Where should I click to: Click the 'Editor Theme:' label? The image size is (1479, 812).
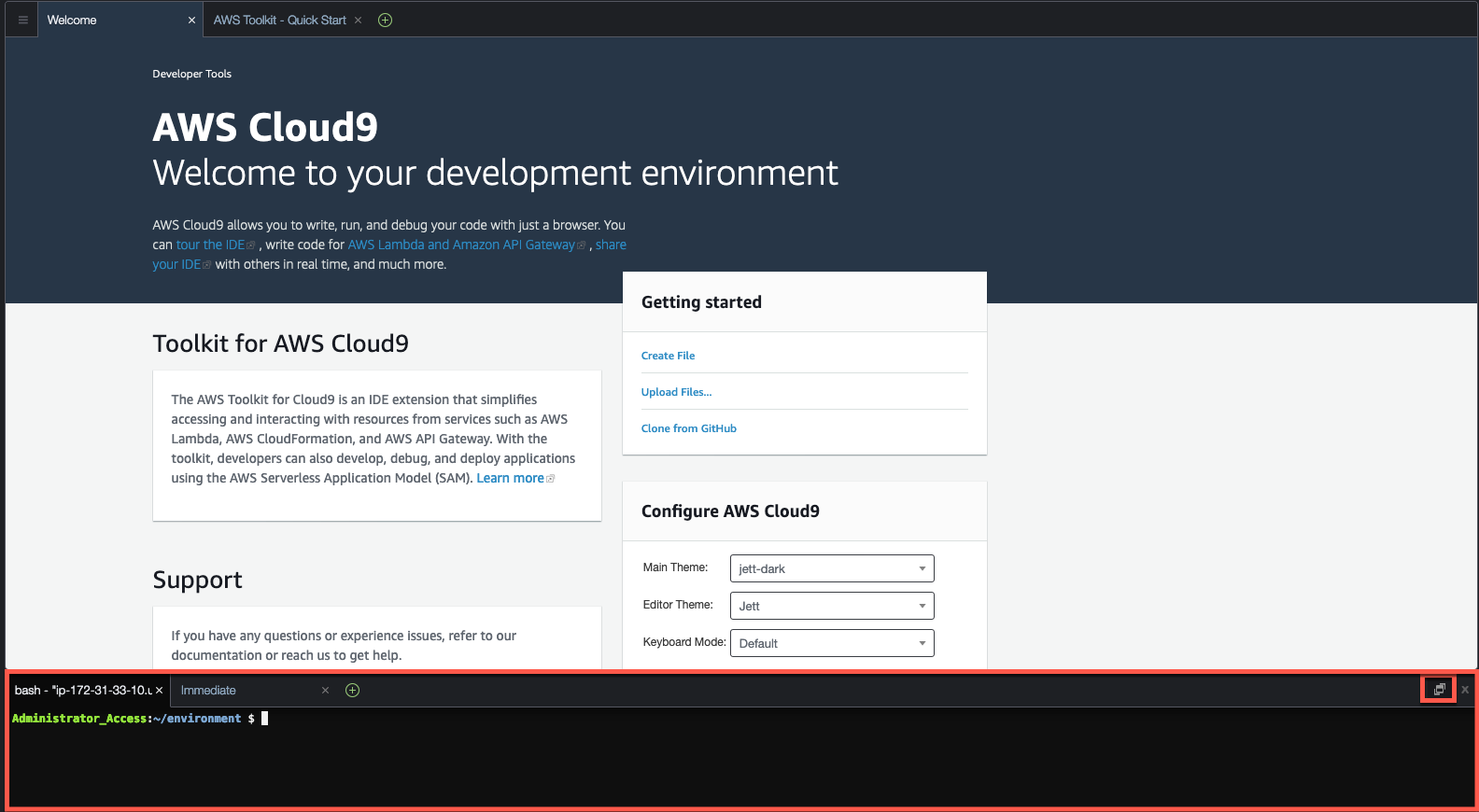point(678,605)
